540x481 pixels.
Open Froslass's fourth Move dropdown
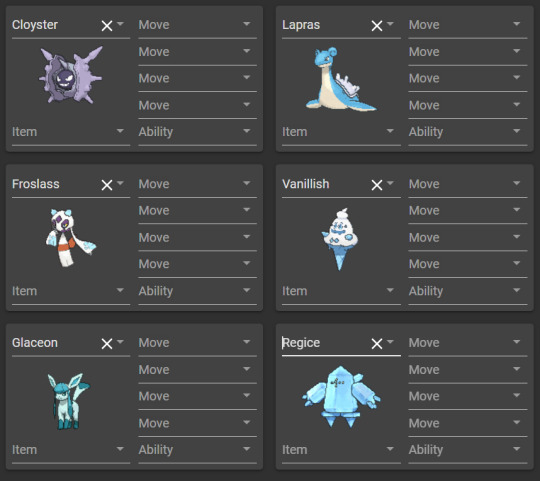(198, 264)
